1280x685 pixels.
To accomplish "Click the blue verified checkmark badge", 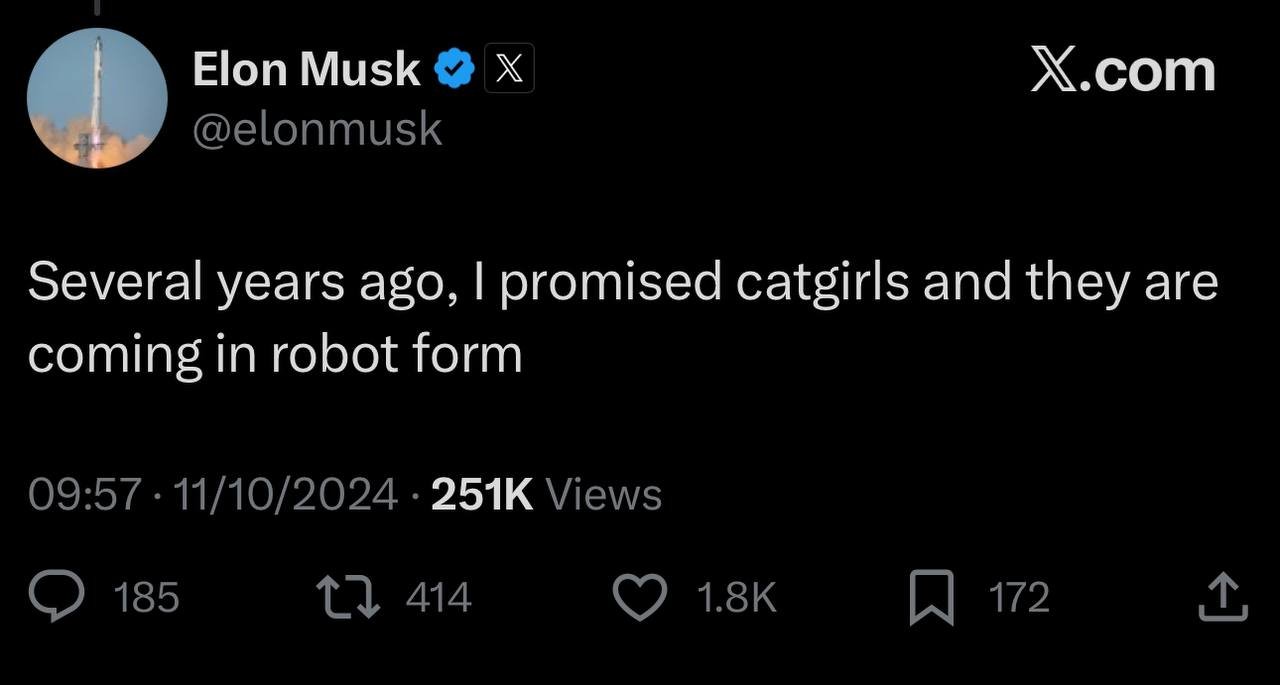I will (x=455, y=70).
